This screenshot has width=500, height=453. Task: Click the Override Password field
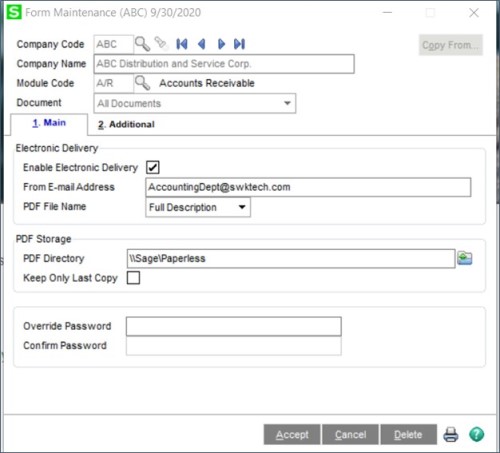pyautogui.click(x=234, y=326)
